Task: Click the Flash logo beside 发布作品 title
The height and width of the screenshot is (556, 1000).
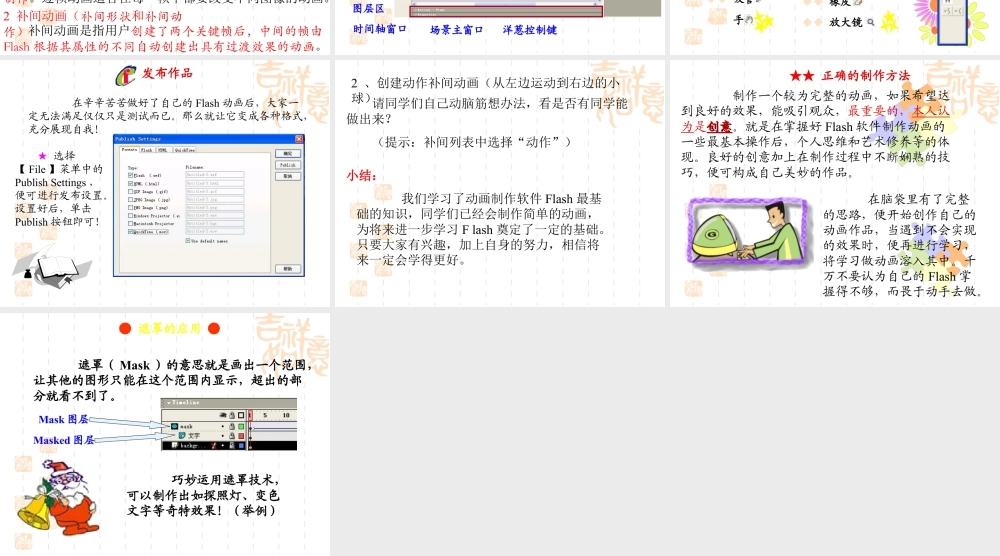Action: (126, 75)
